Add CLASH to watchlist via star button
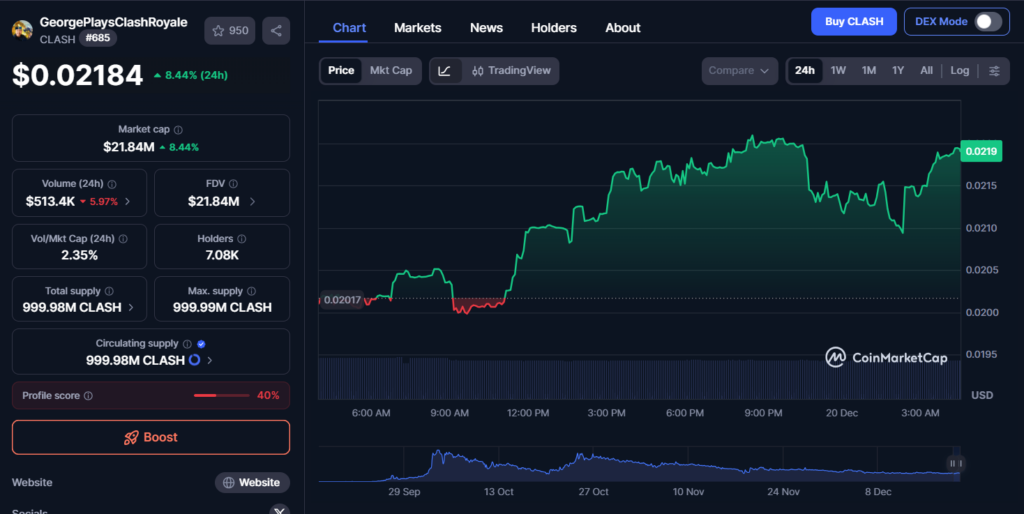This screenshot has height=514, width=1024. [x=230, y=31]
